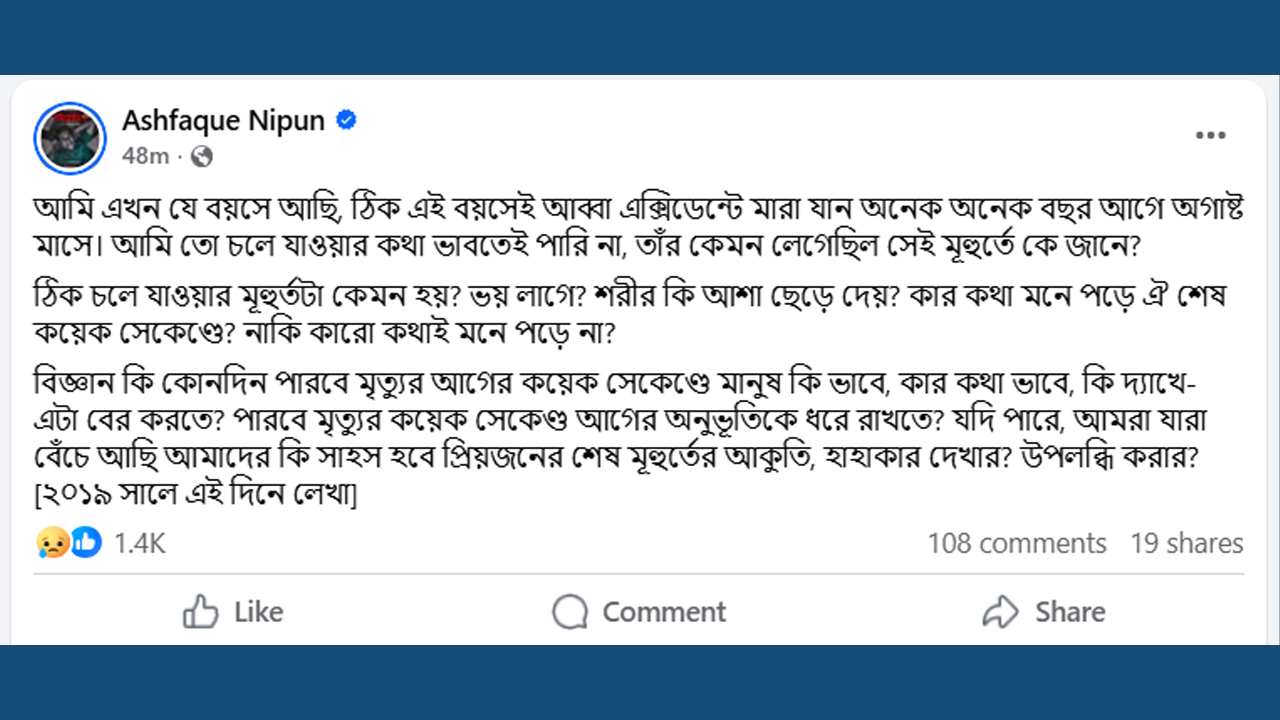Click the Share arrow icon
Screen dimensions: 1280x720
(x=1000, y=612)
